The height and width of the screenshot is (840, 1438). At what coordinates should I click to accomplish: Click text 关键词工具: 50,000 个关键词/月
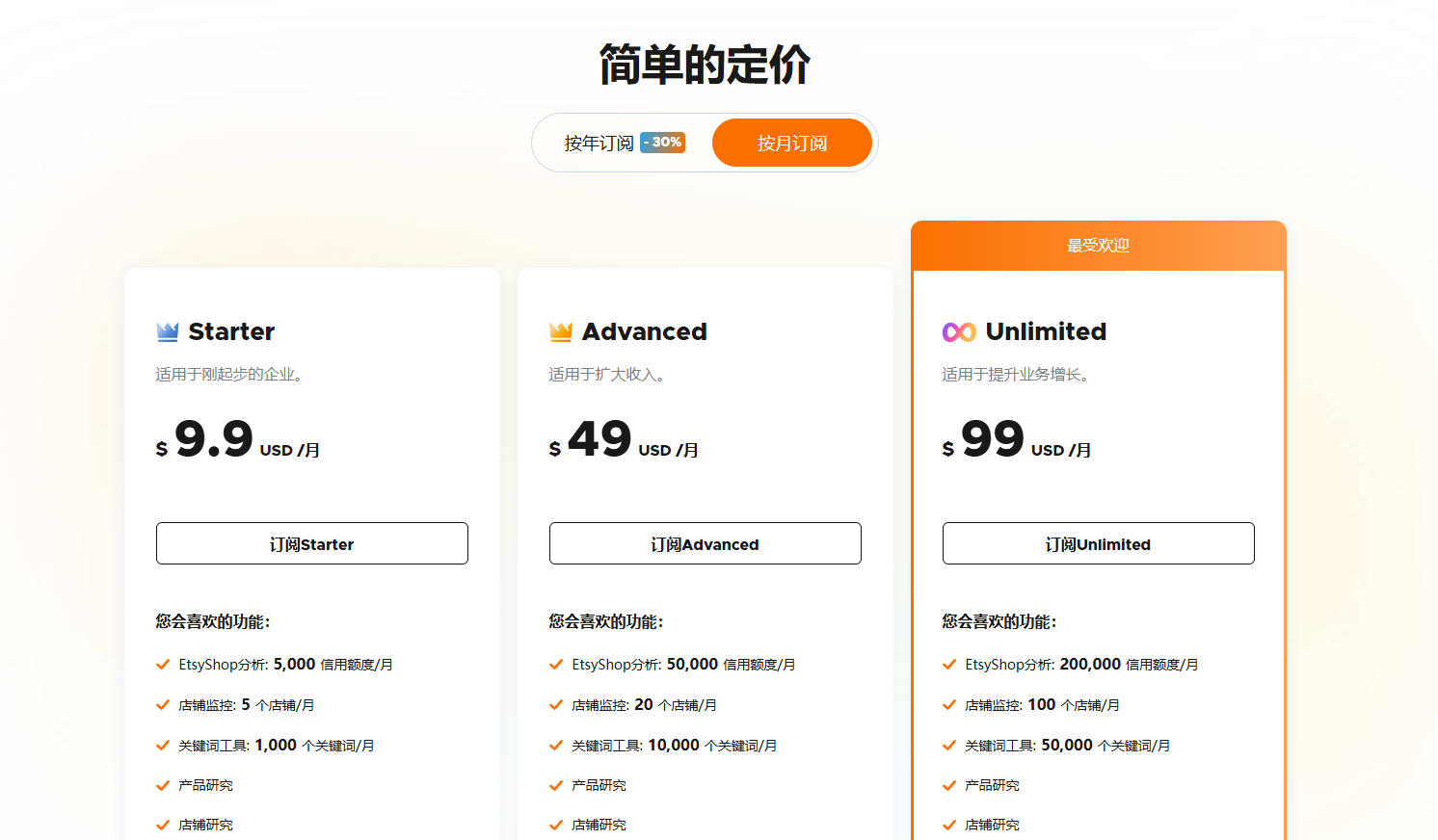click(x=1068, y=746)
